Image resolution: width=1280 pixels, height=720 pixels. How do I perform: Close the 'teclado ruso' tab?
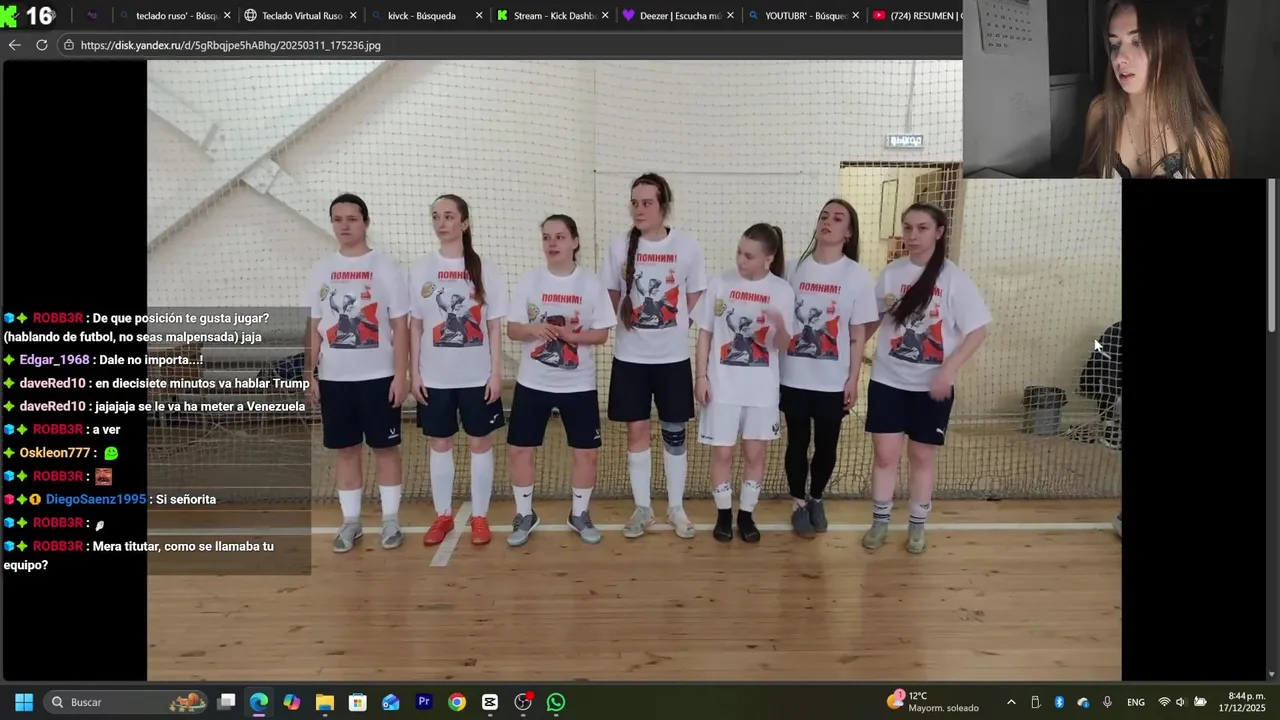click(x=227, y=16)
